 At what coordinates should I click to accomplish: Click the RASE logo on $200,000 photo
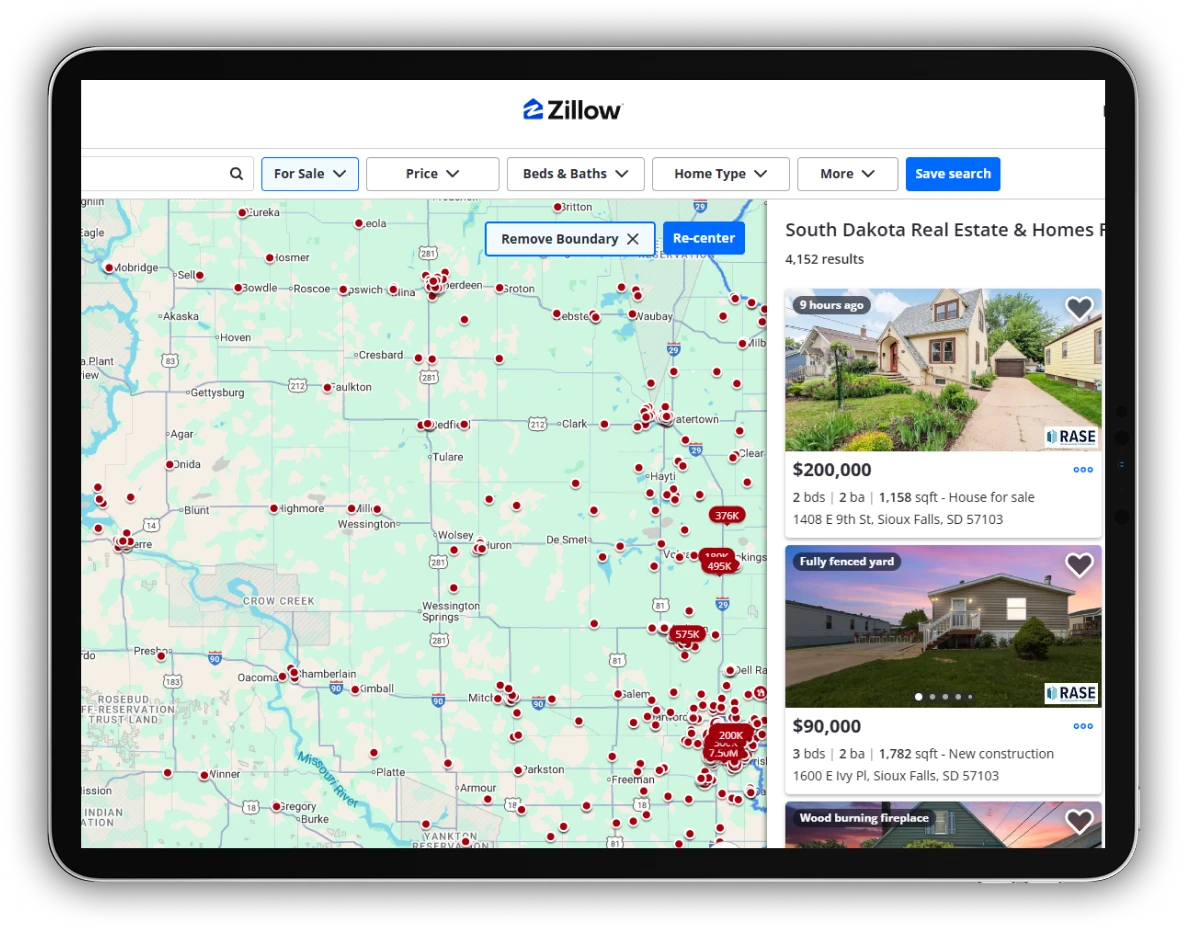pos(1071,437)
